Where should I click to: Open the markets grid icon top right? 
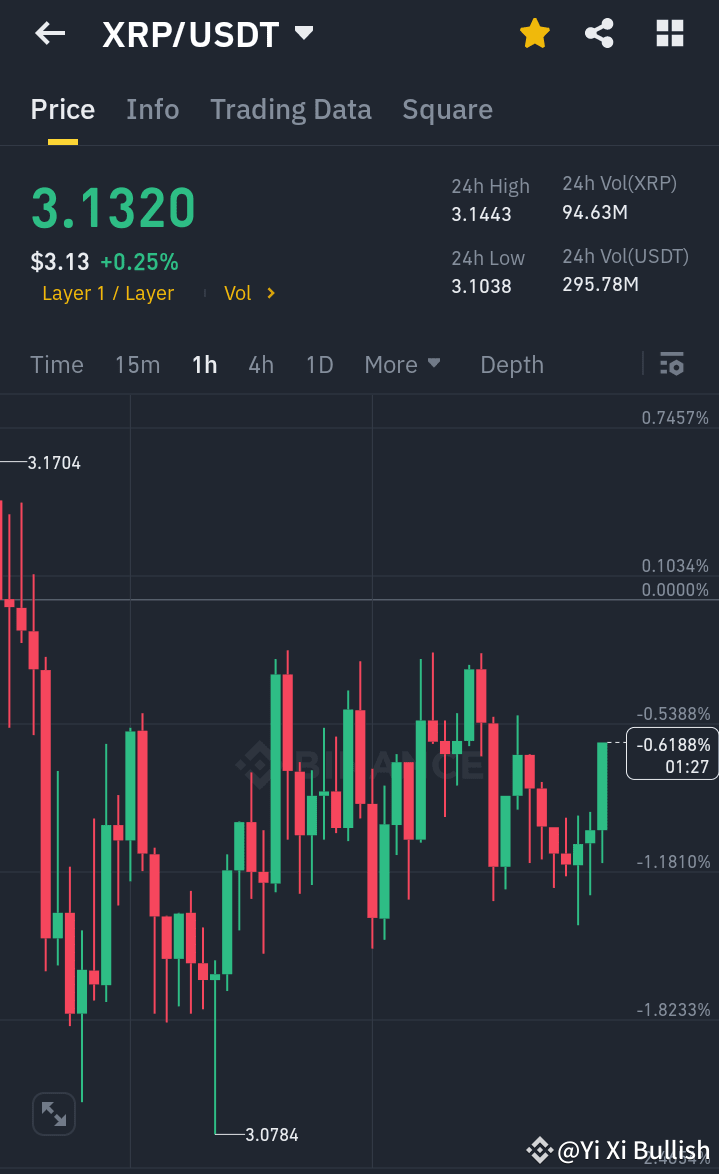click(668, 33)
